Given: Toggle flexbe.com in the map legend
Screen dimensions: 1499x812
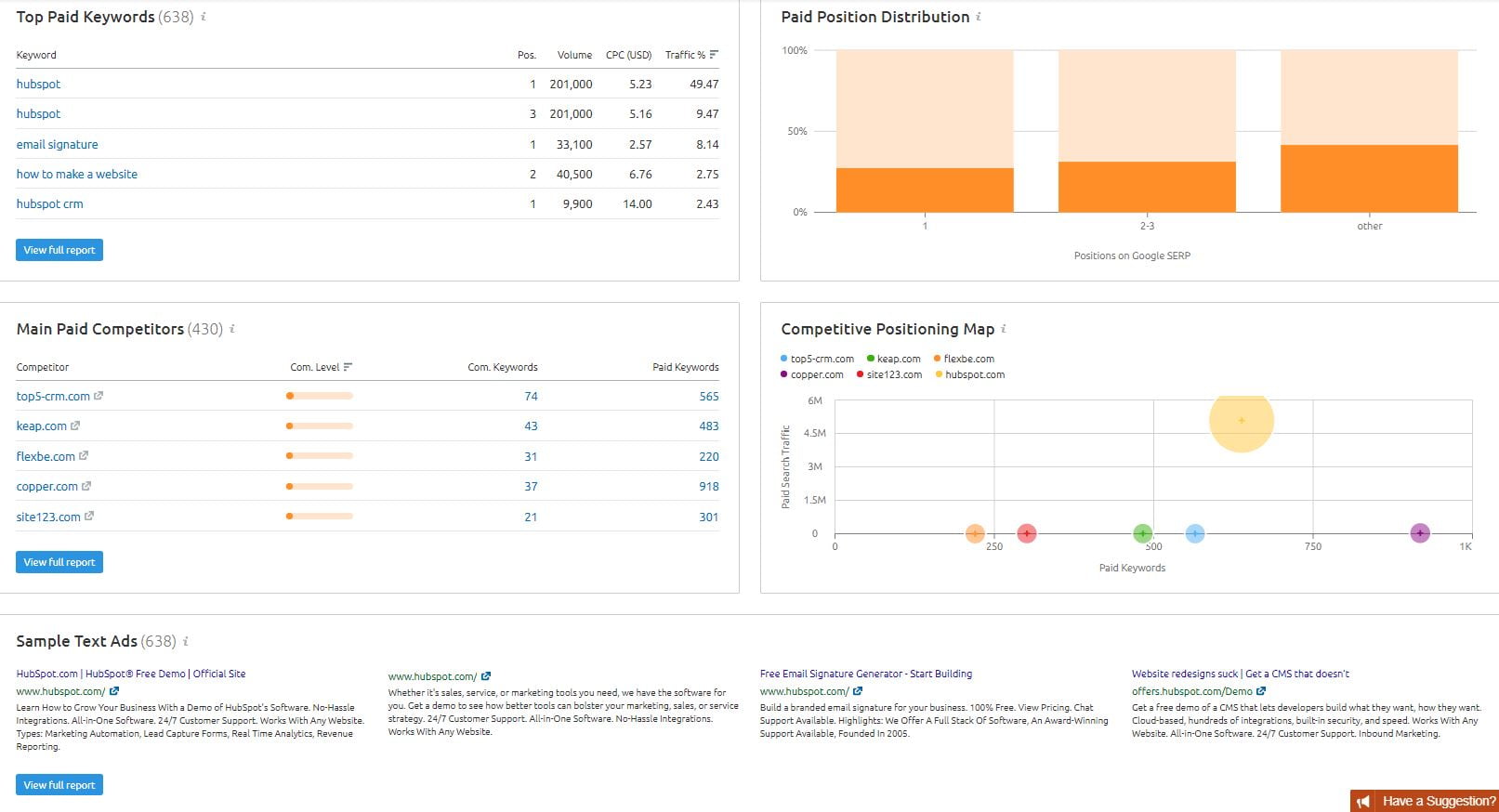Looking at the screenshot, I should coord(964,359).
